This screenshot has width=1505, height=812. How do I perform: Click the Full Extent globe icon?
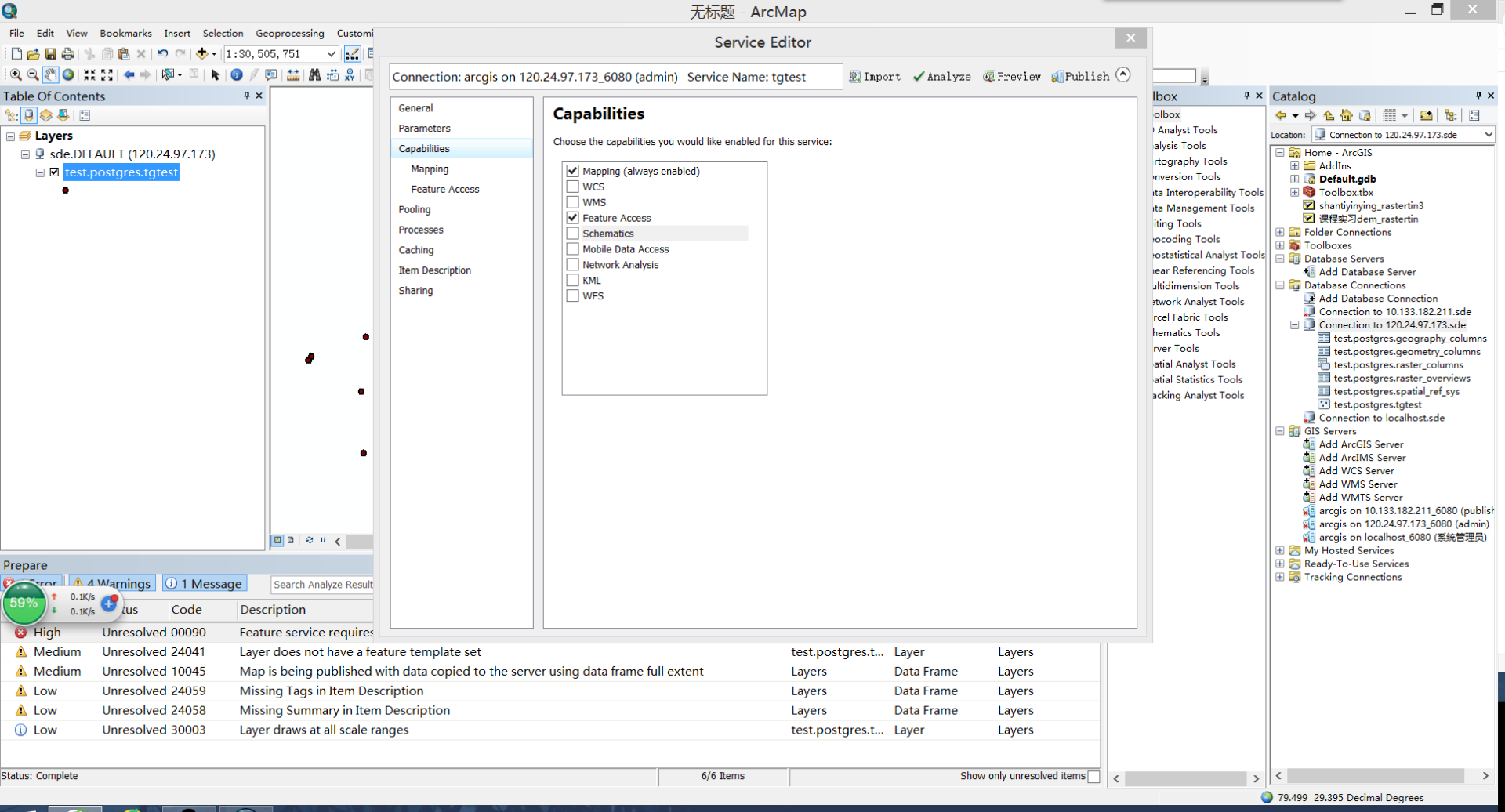click(x=68, y=74)
